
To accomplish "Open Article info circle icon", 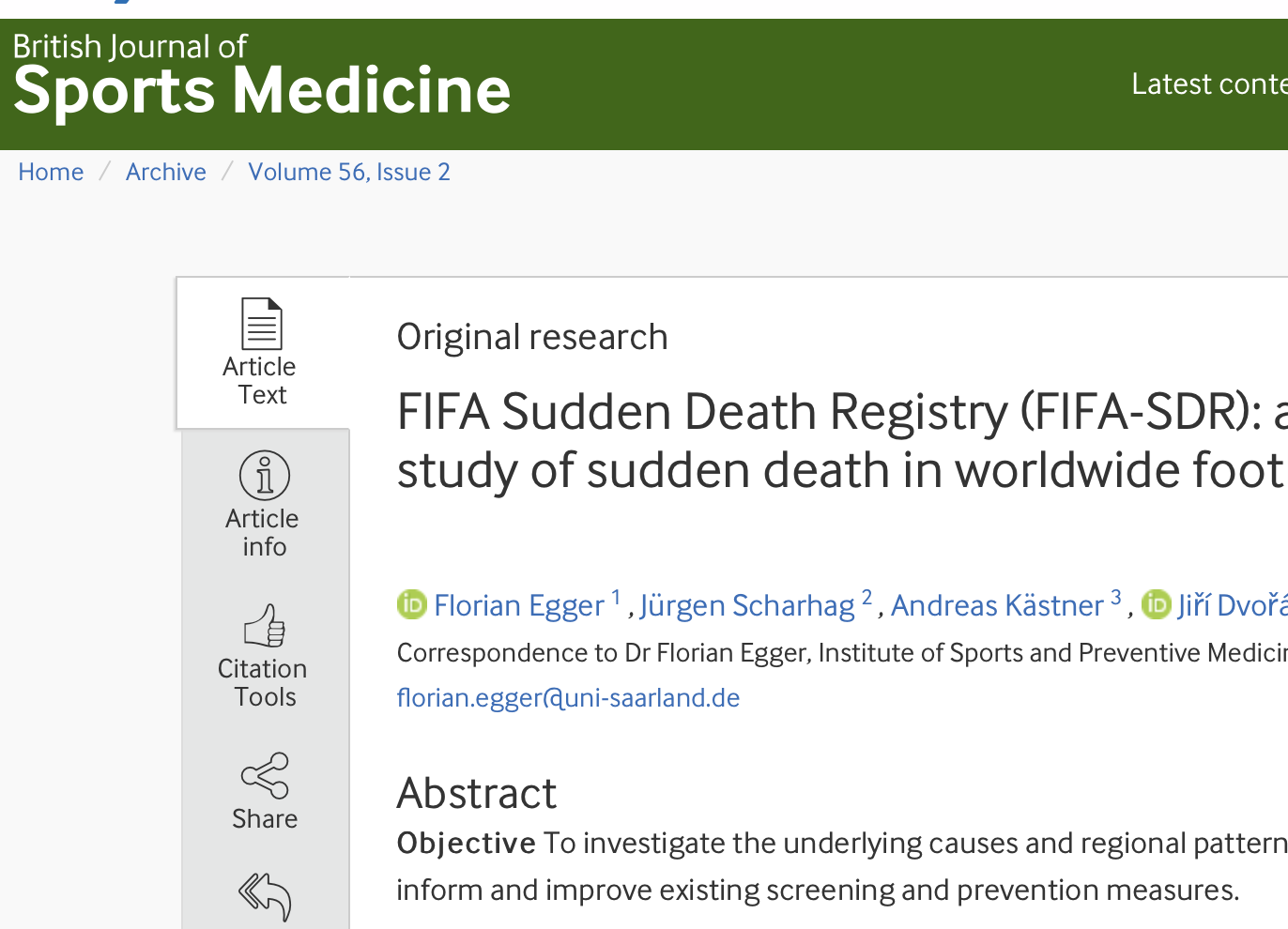I will click(x=264, y=475).
